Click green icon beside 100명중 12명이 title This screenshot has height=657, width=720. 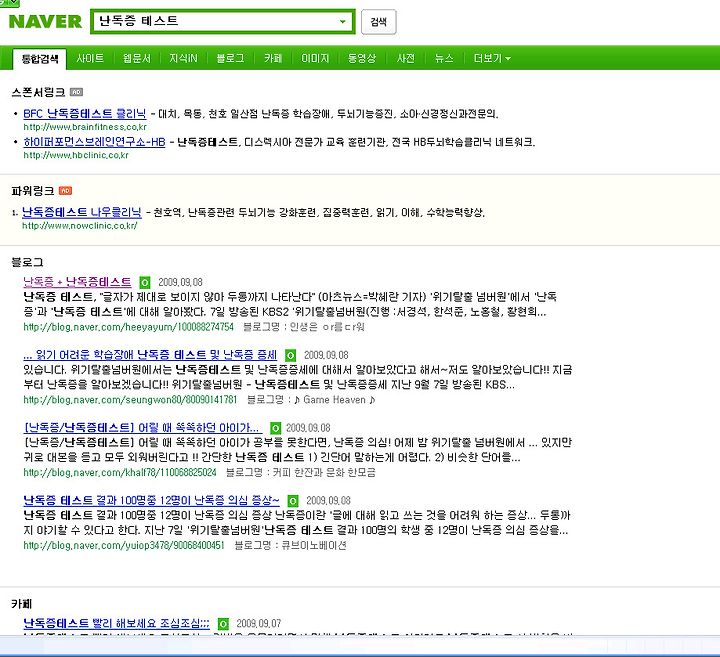(292, 501)
